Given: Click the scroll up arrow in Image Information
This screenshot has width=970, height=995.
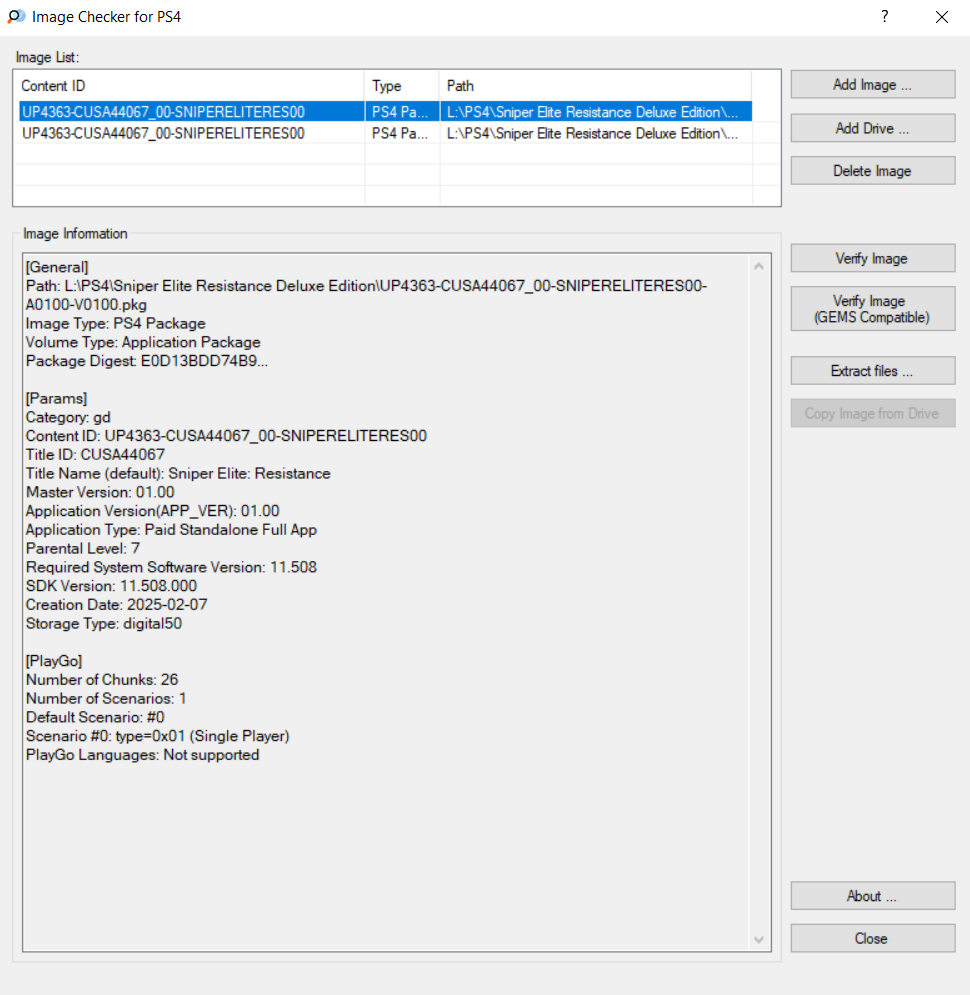Looking at the screenshot, I should click(758, 267).
